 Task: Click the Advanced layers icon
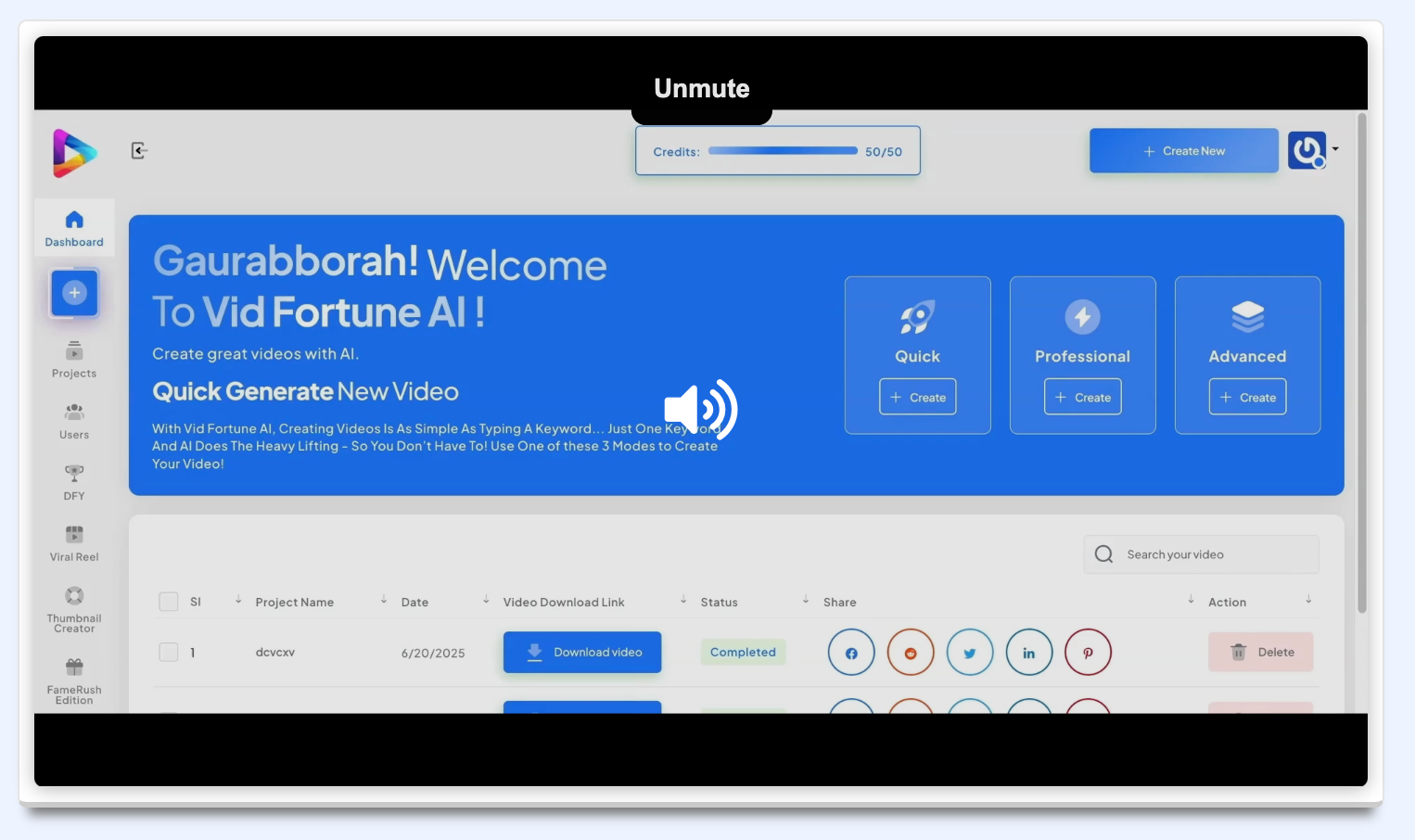(x=1248, y=317)
